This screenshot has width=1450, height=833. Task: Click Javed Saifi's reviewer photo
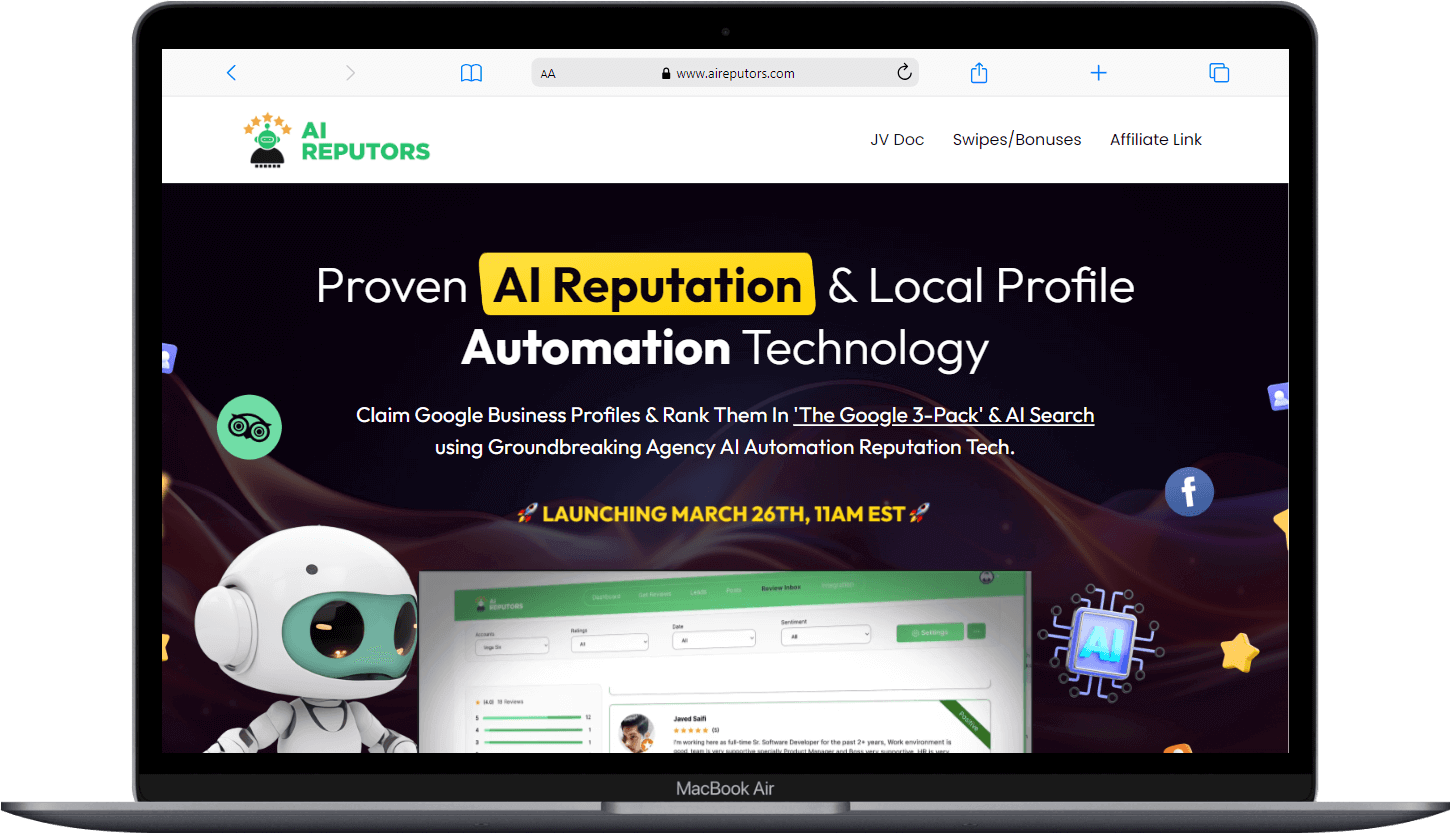click(637, 733)
